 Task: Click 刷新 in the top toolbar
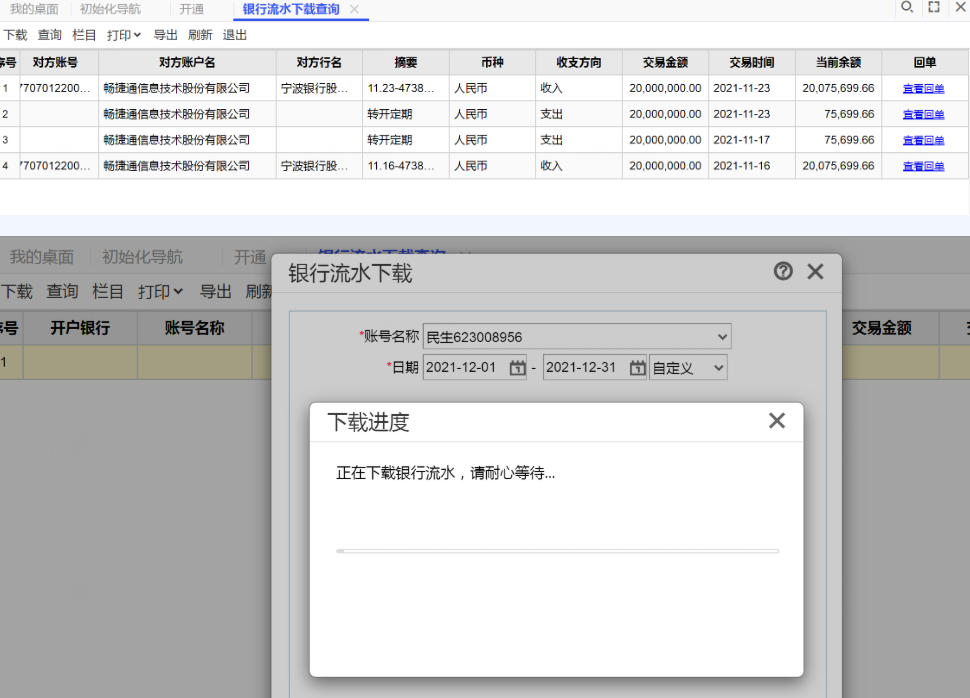pyautogui.click(x=200, y=35)
